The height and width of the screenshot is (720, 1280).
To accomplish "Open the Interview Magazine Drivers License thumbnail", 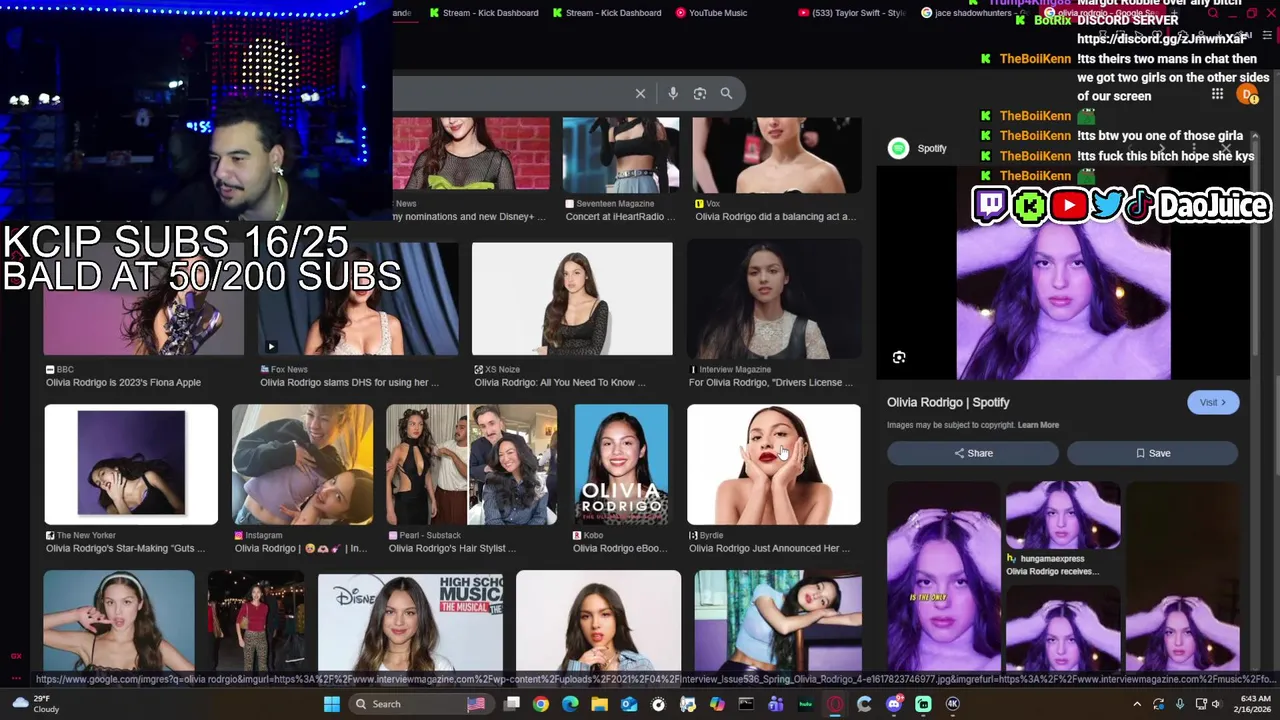I will tap(774, 298).
